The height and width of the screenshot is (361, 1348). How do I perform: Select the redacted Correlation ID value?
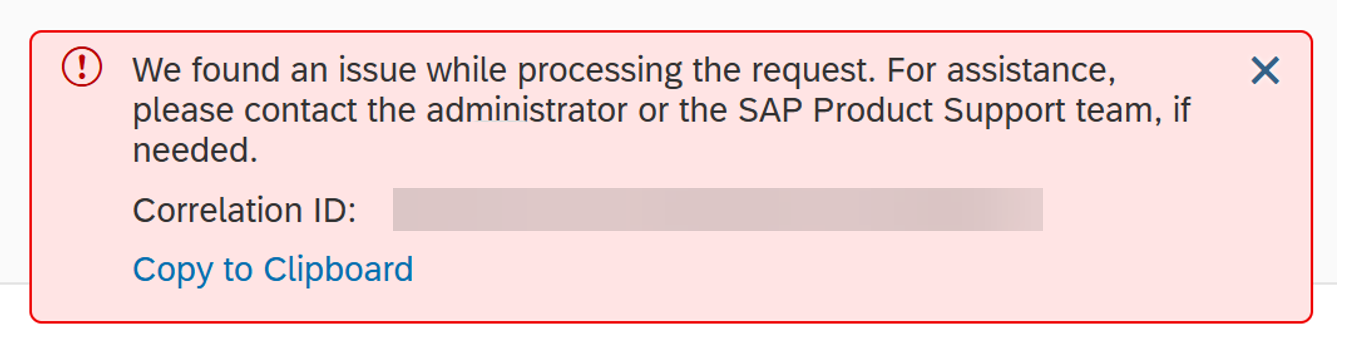click(x=718, y=209)
